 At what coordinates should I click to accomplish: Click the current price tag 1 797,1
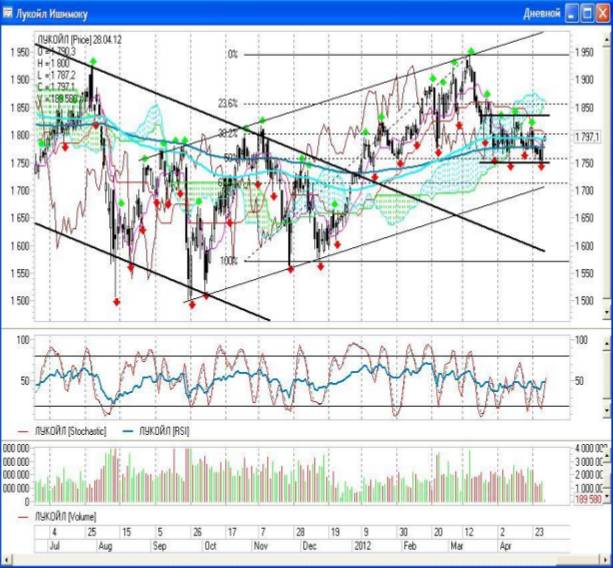[587, 137]
